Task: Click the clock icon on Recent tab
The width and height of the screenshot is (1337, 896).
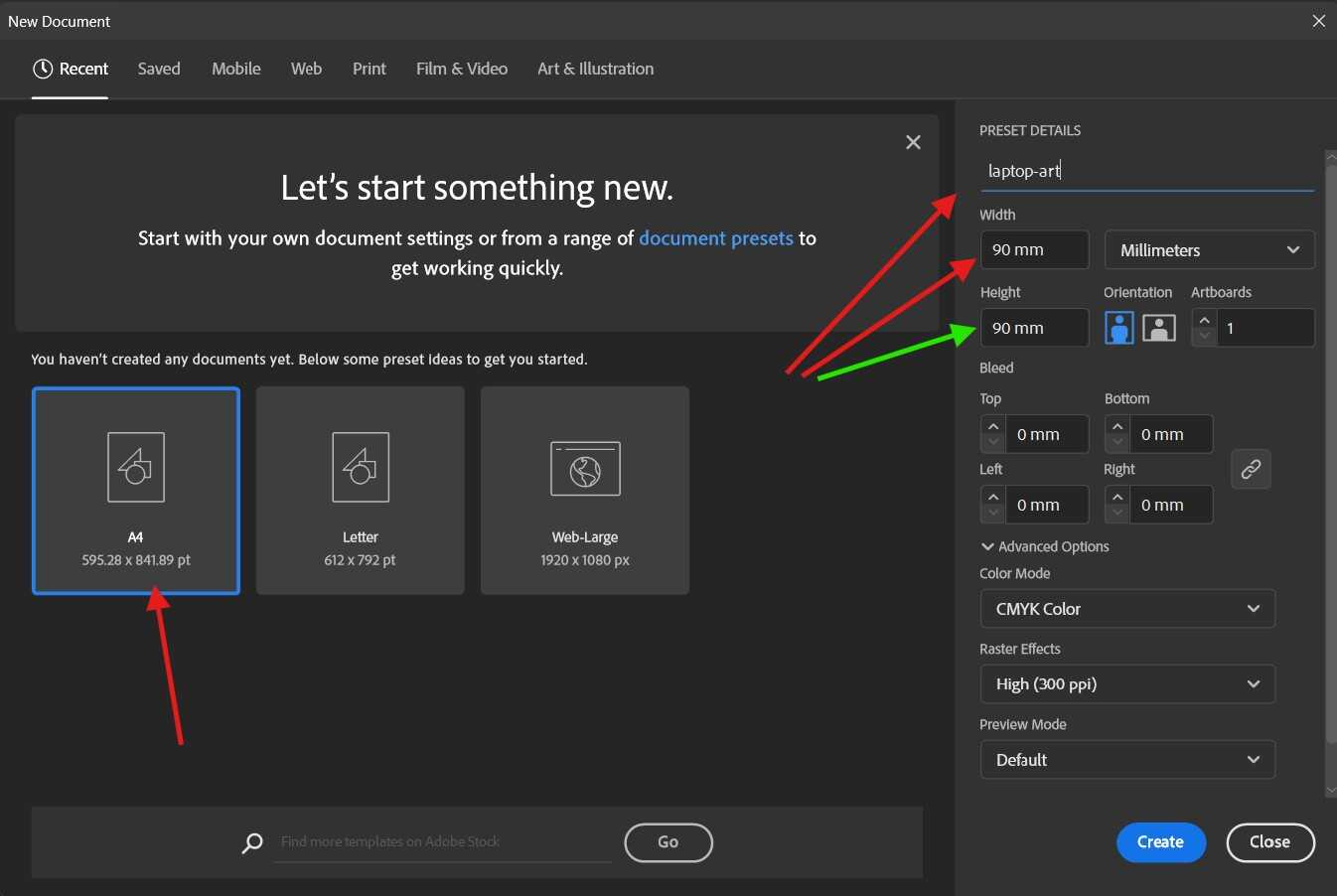Action: point(43,69)
